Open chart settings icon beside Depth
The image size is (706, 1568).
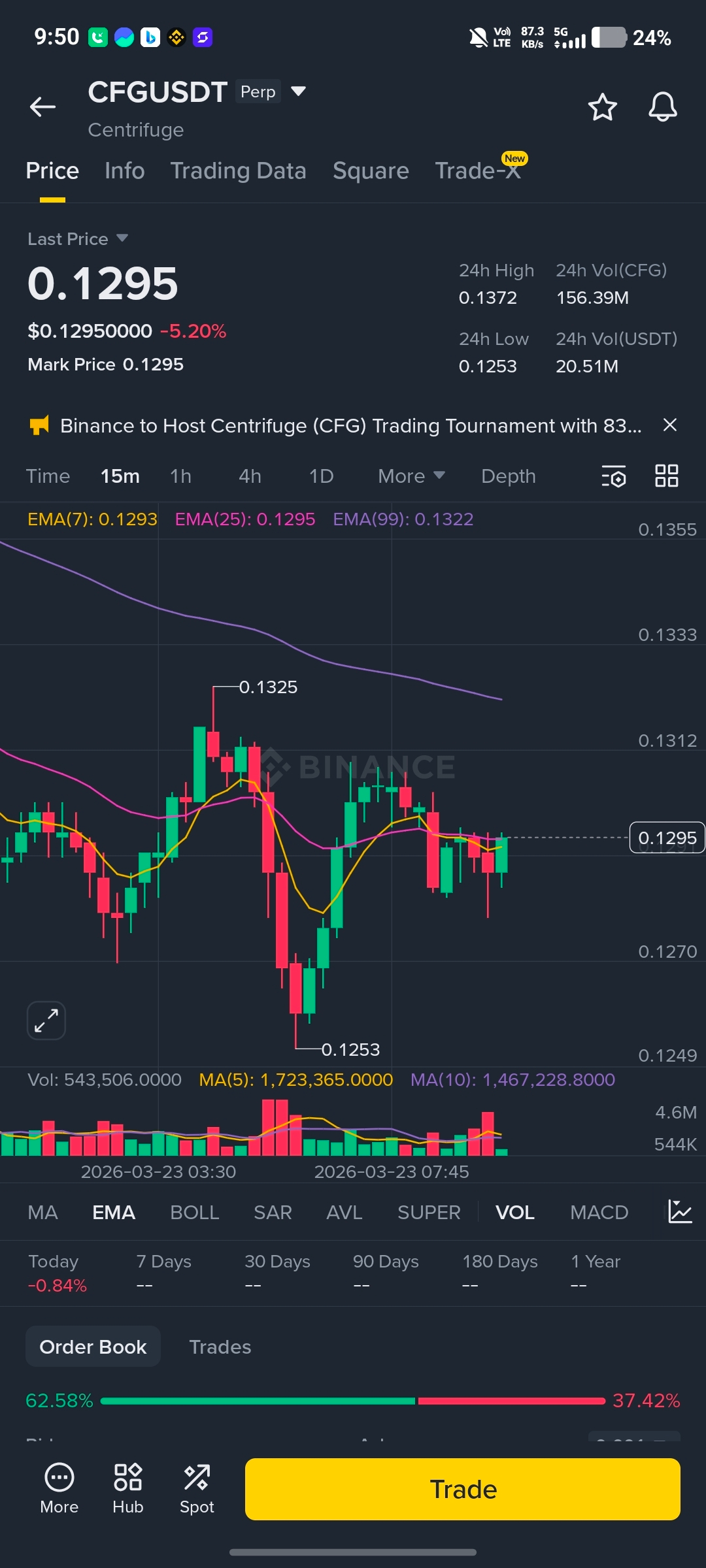(614, 476)
